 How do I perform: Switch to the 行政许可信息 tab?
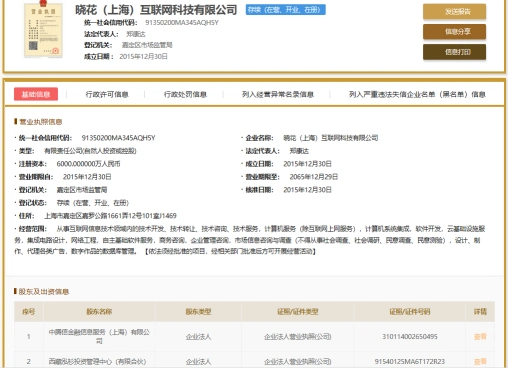click(x=107, y=94)
